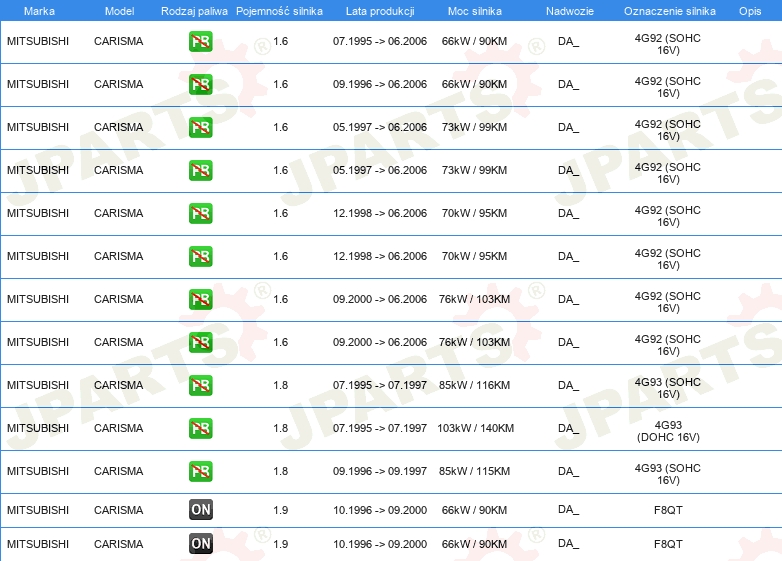Click CARISMA in the 103kW / 140KM row
This screenshot has height=561, width=782.
tap(119, 428)
